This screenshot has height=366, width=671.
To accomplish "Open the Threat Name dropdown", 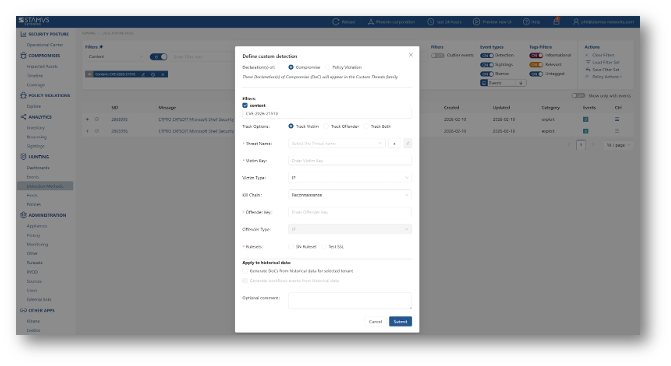I will pos(337,143).
